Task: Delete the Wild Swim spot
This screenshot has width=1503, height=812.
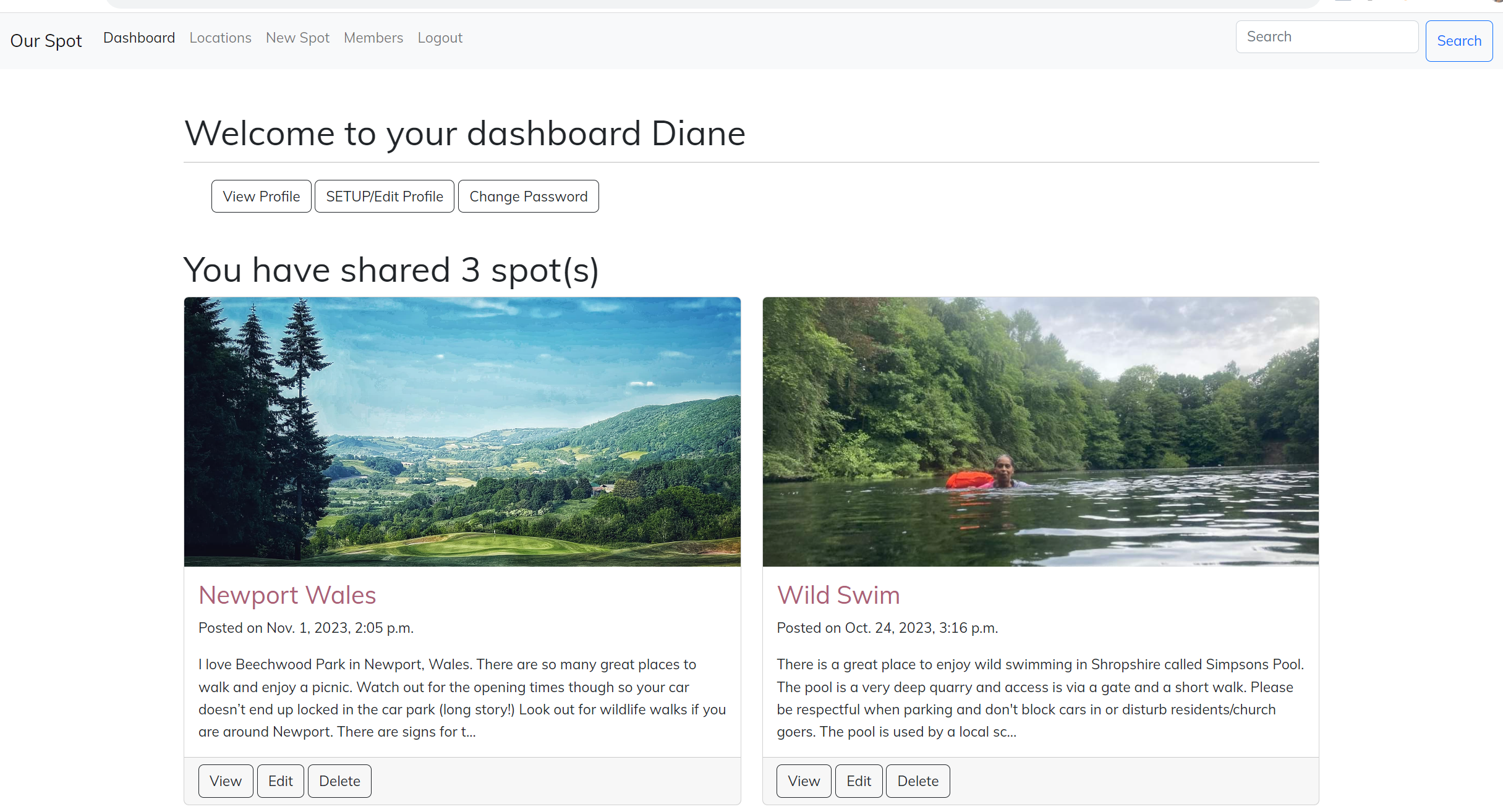Action: pos(918,780)
